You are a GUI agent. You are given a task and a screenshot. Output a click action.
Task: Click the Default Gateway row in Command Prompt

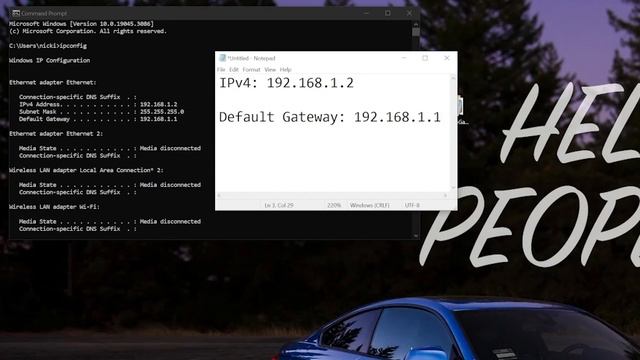point(98,119)
